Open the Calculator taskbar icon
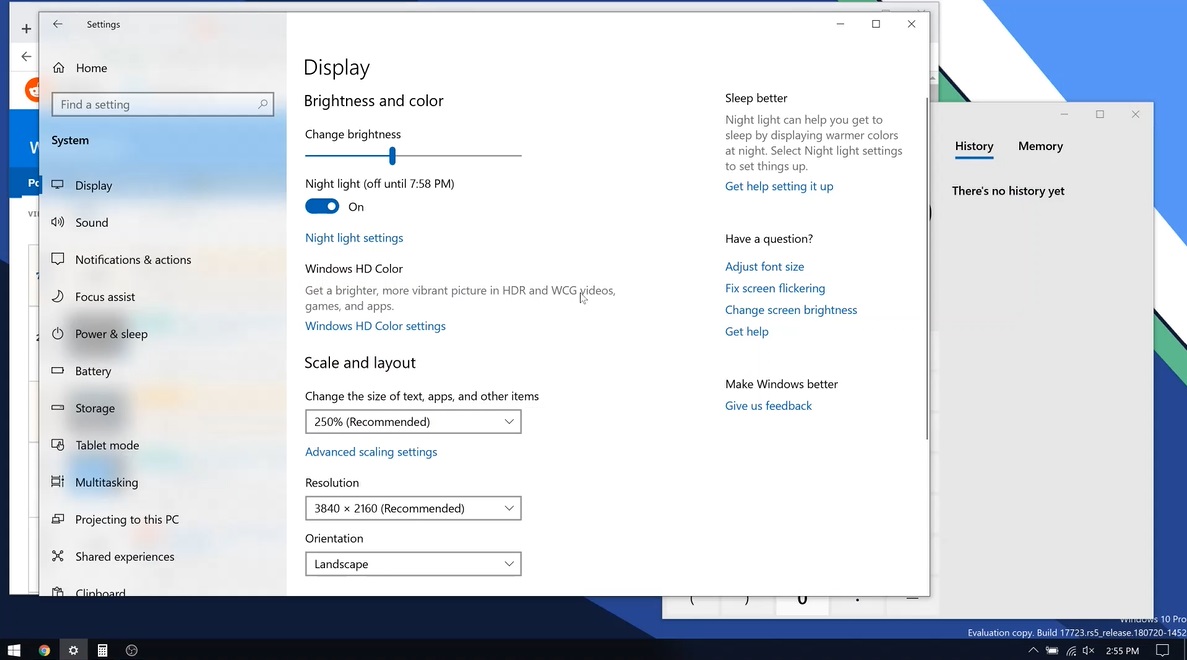1187x660 pixels. click(102, 650)
